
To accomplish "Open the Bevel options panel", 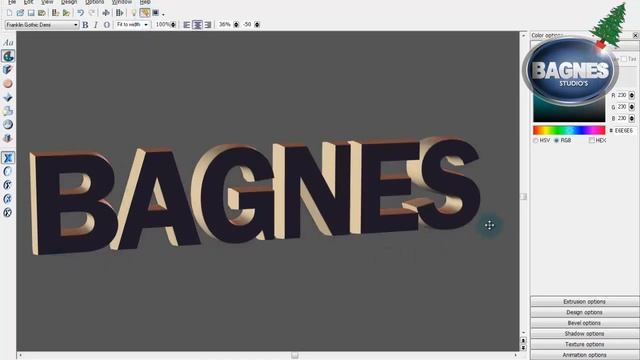I will (584, 323).
